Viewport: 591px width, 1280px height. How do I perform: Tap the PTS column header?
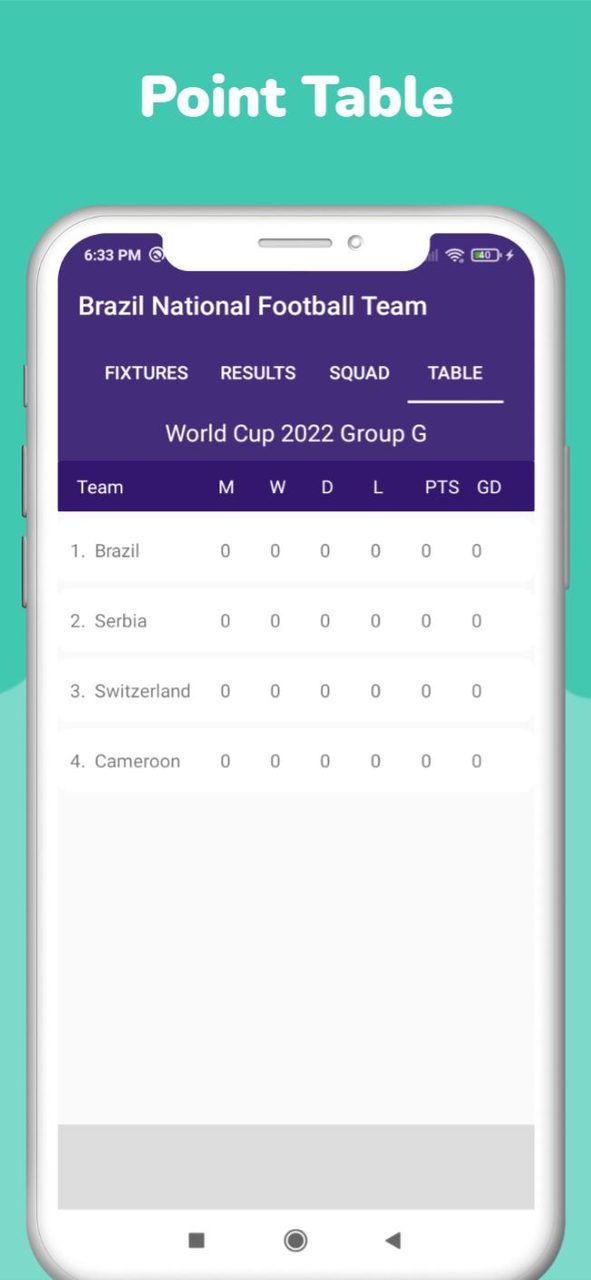coord(443,487)
